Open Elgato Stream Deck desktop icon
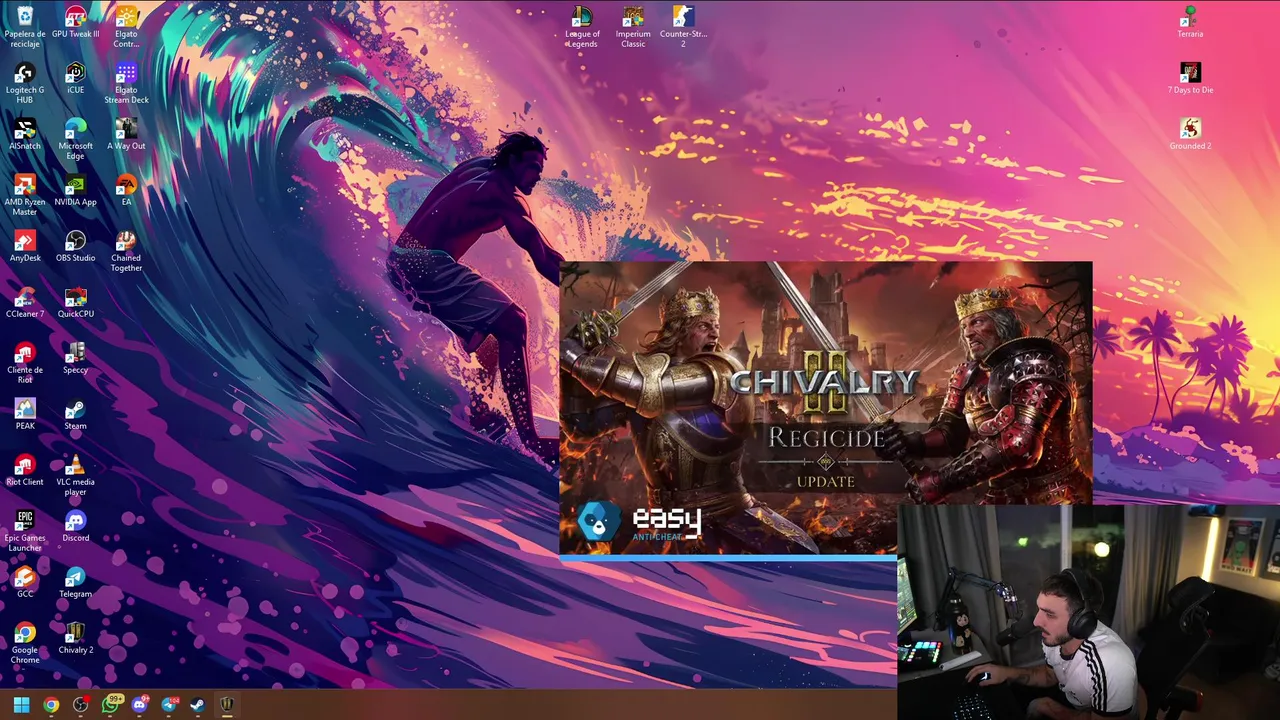1280x720 pixels. pos(126,83)
